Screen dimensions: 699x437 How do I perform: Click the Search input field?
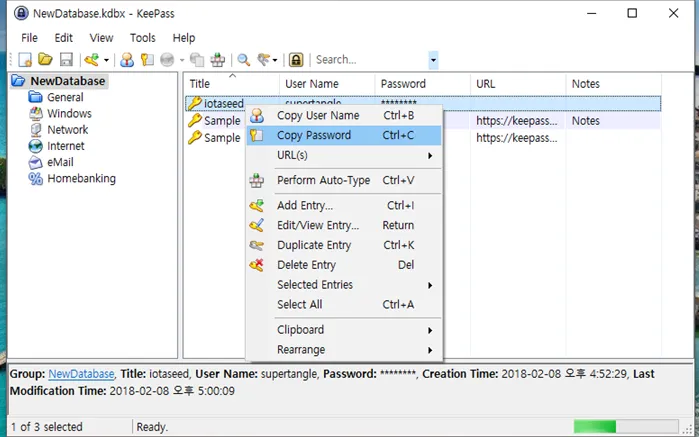tap(371, 60)
